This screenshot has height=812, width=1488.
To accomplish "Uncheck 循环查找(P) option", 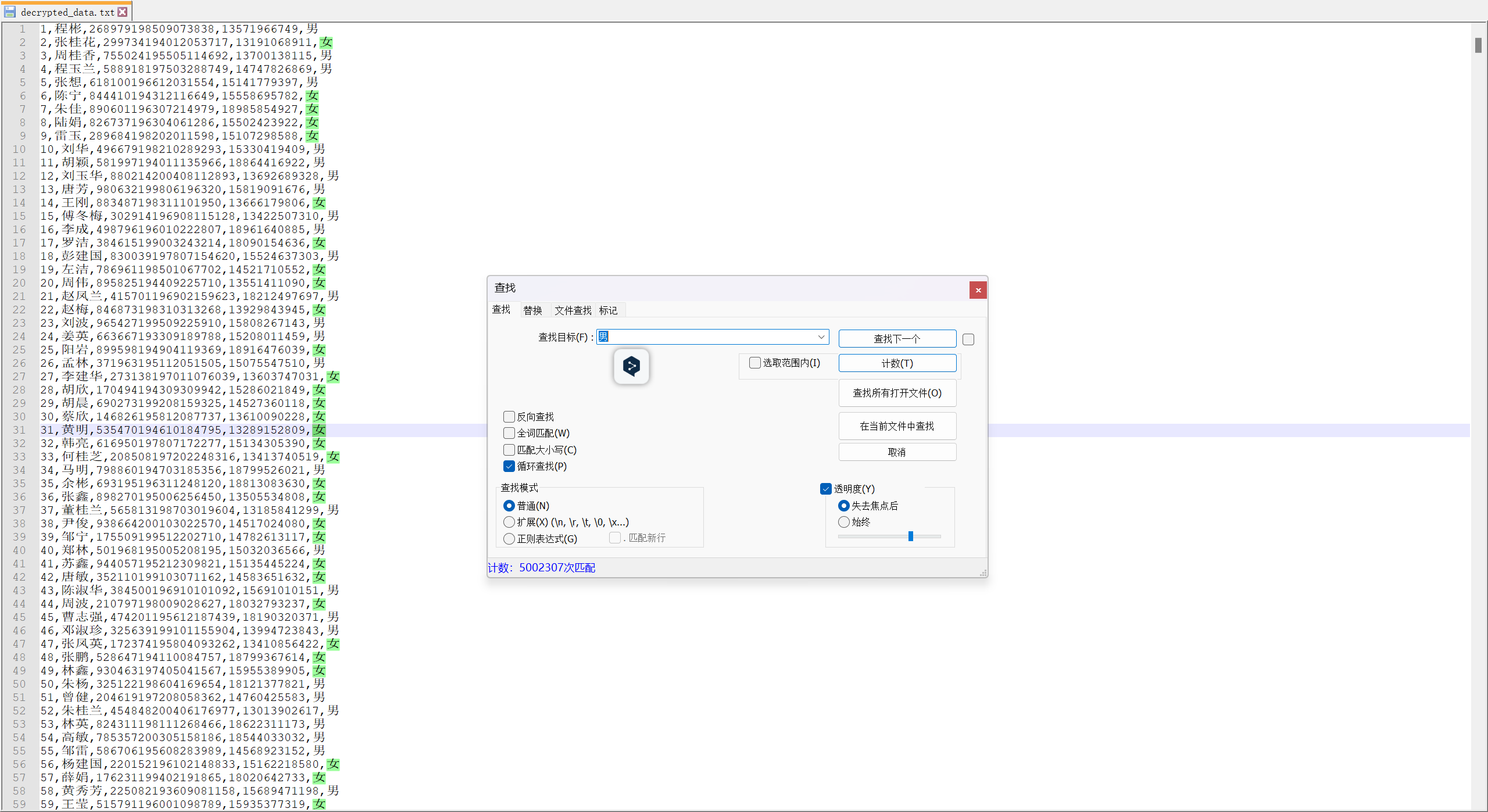I will pyautogui.click(x=509, y=466).
